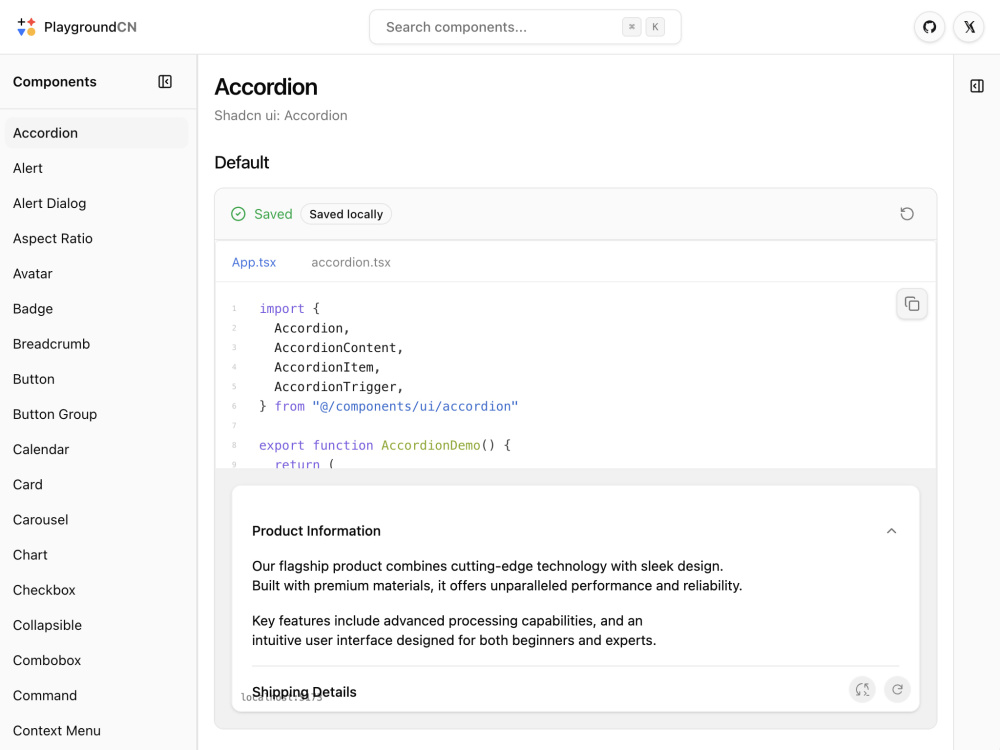Navigate to the Carousel component
The height and width of the screenshot is (750, 1000).
pos(96,520)
